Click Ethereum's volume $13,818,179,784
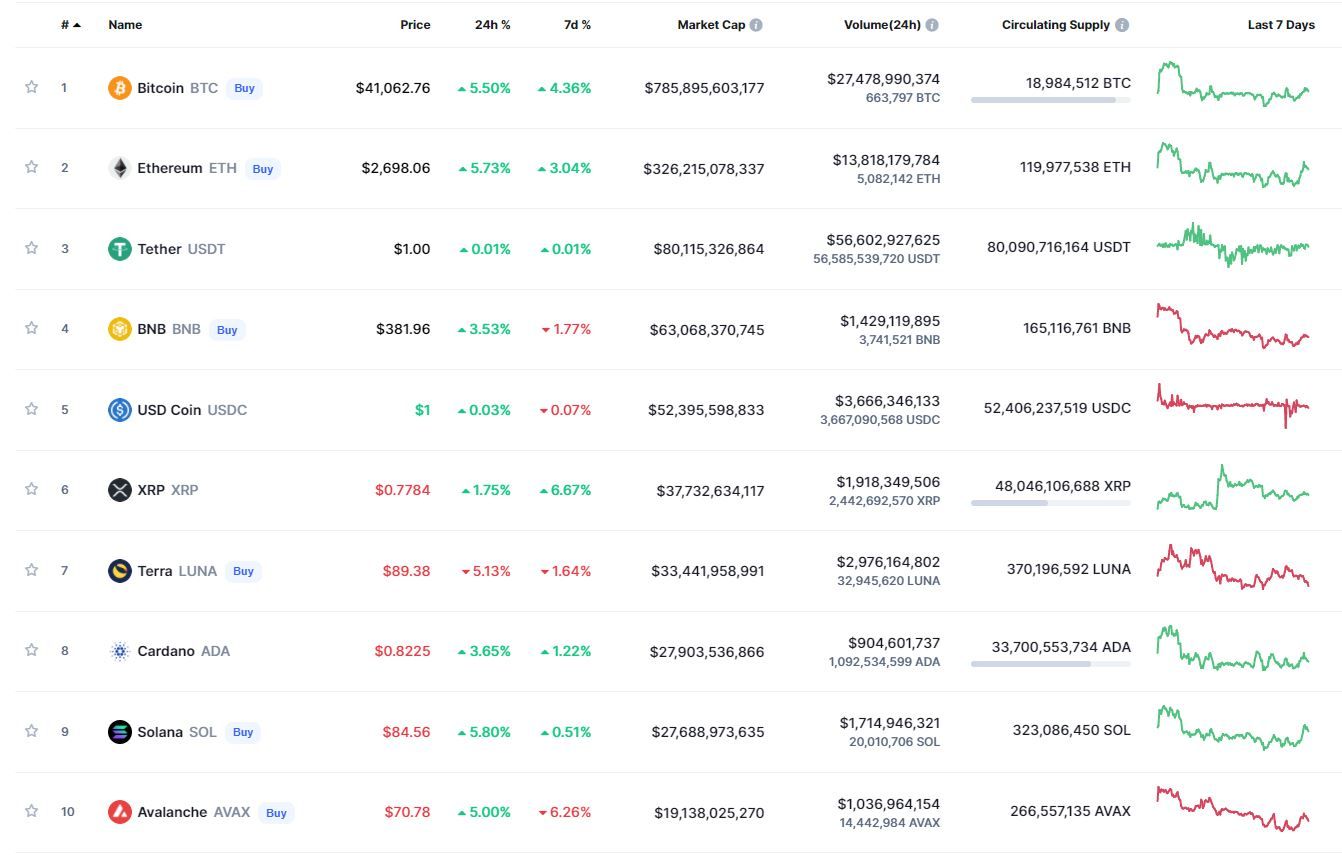Image resolution: width=1342 pixels, height=855 pixels. pyautogui.click(x=886, y=160)
